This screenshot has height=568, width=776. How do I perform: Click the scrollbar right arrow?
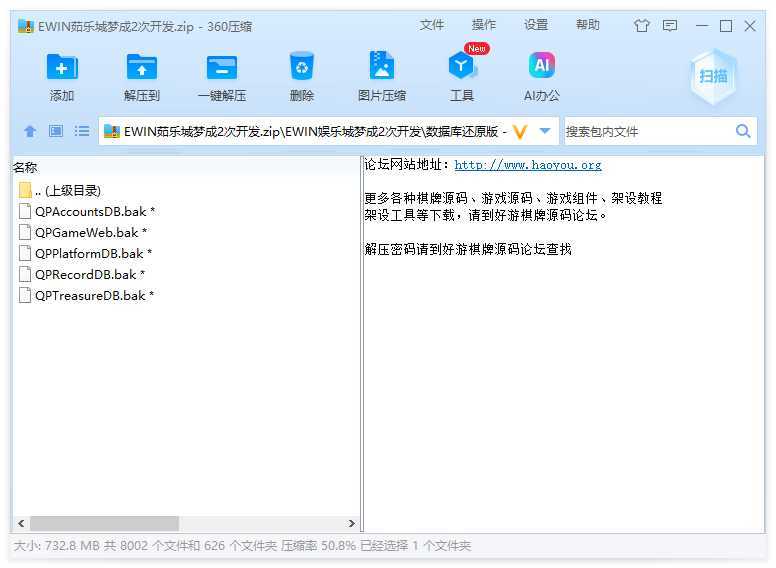pyautogui.click(x=352, y=523)
